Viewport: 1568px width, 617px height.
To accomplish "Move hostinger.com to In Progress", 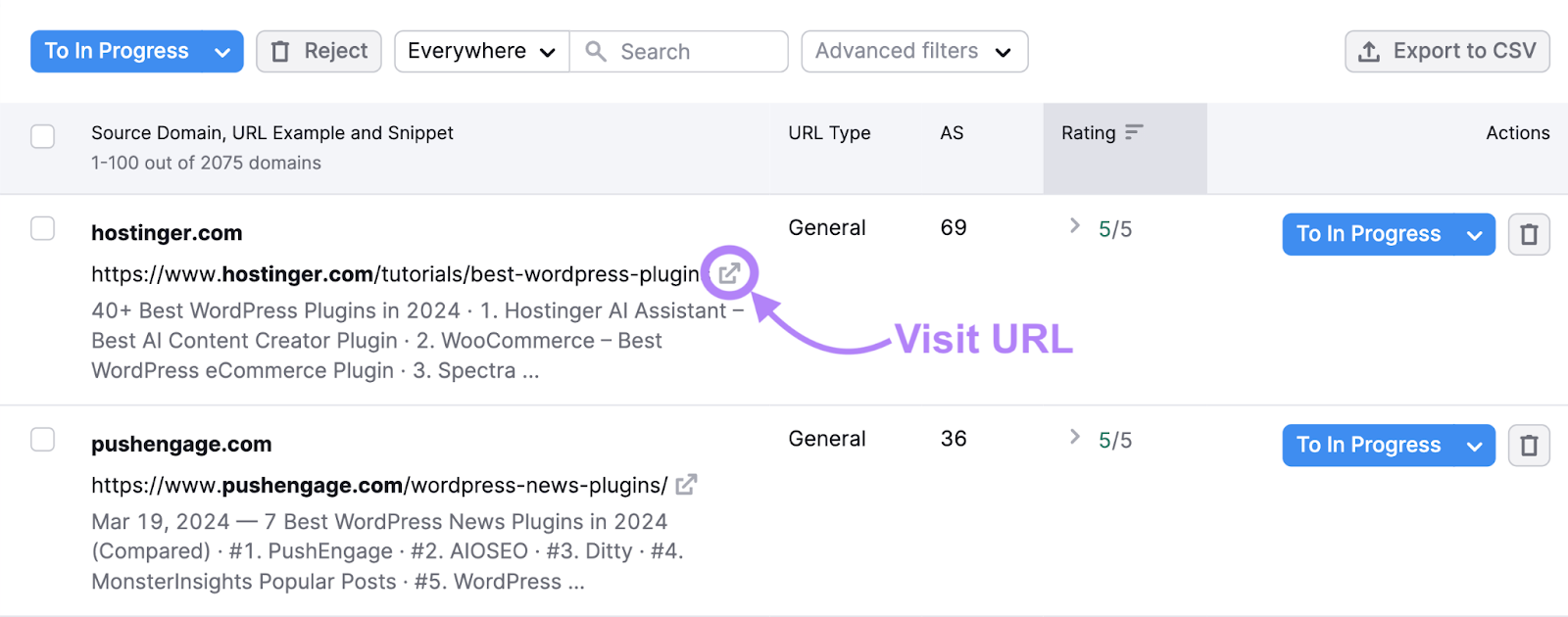I will click(1368, 234).
